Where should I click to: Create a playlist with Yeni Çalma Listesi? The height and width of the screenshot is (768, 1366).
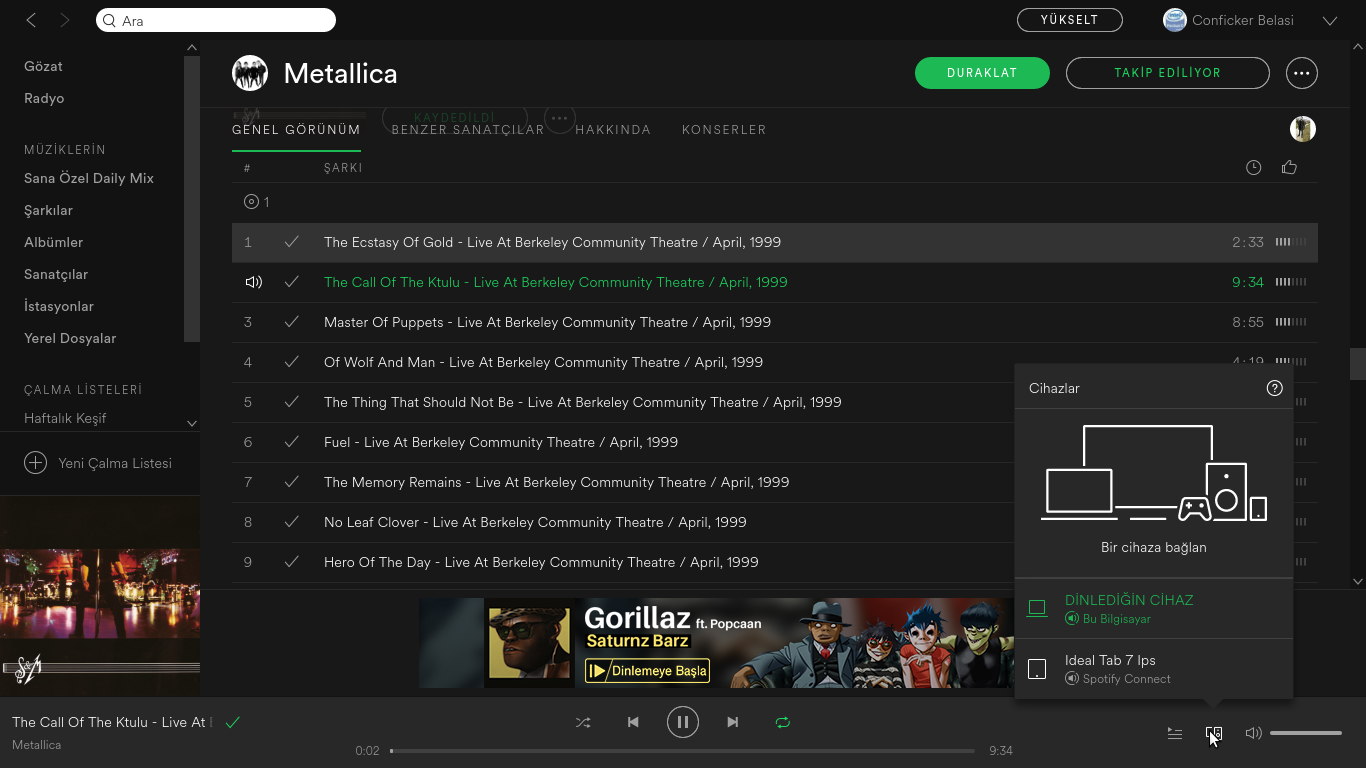click(x=98, y=463)
